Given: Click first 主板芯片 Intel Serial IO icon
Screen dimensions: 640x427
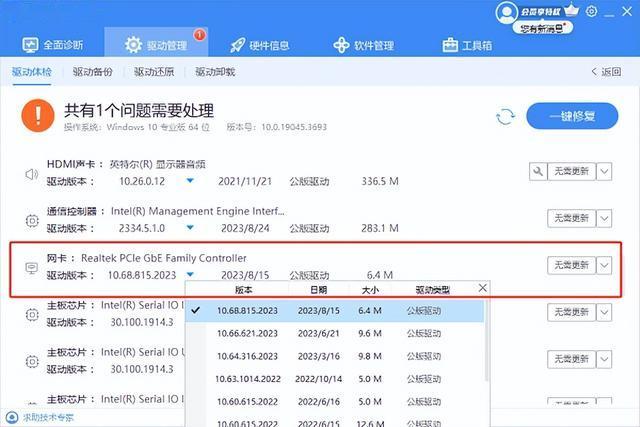Looking at the screenshot, I should 32,315.
